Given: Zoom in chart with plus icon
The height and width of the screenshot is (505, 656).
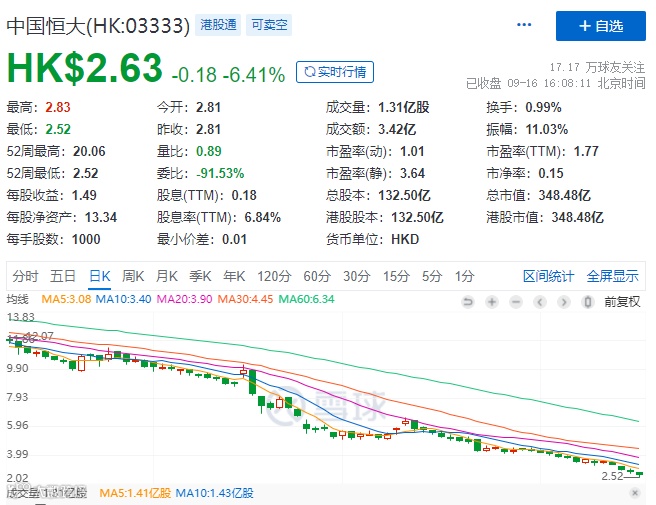Looking at the screenshot, I should click(492, 302).
